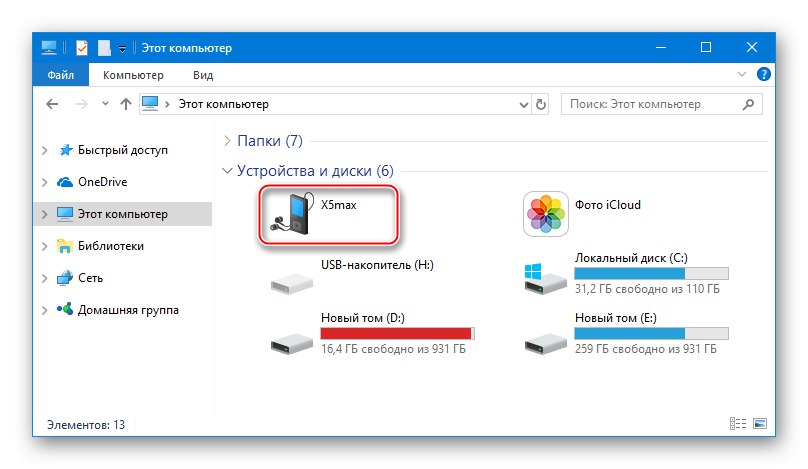Select Быстрый доступ in navigation pane
The width and height of the screenshot is (808, 469).
pyautogui.click(x=123, y=150)
